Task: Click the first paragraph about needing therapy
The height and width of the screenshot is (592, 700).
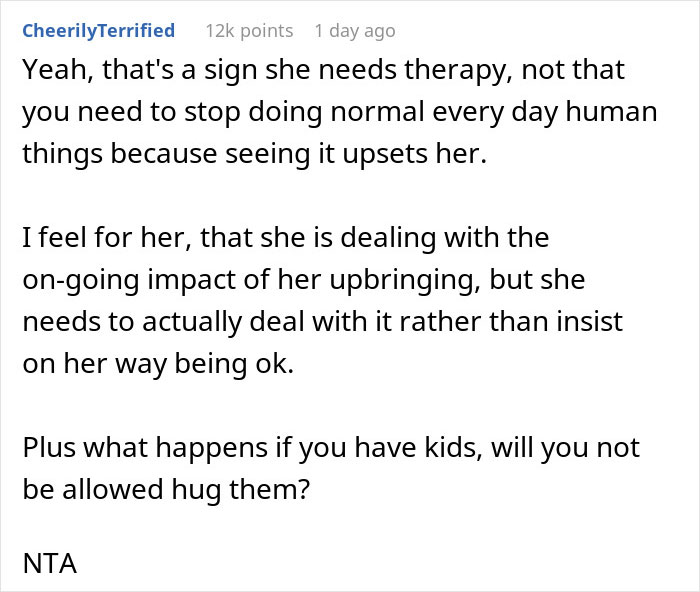Action: click(x=339, y=112)
